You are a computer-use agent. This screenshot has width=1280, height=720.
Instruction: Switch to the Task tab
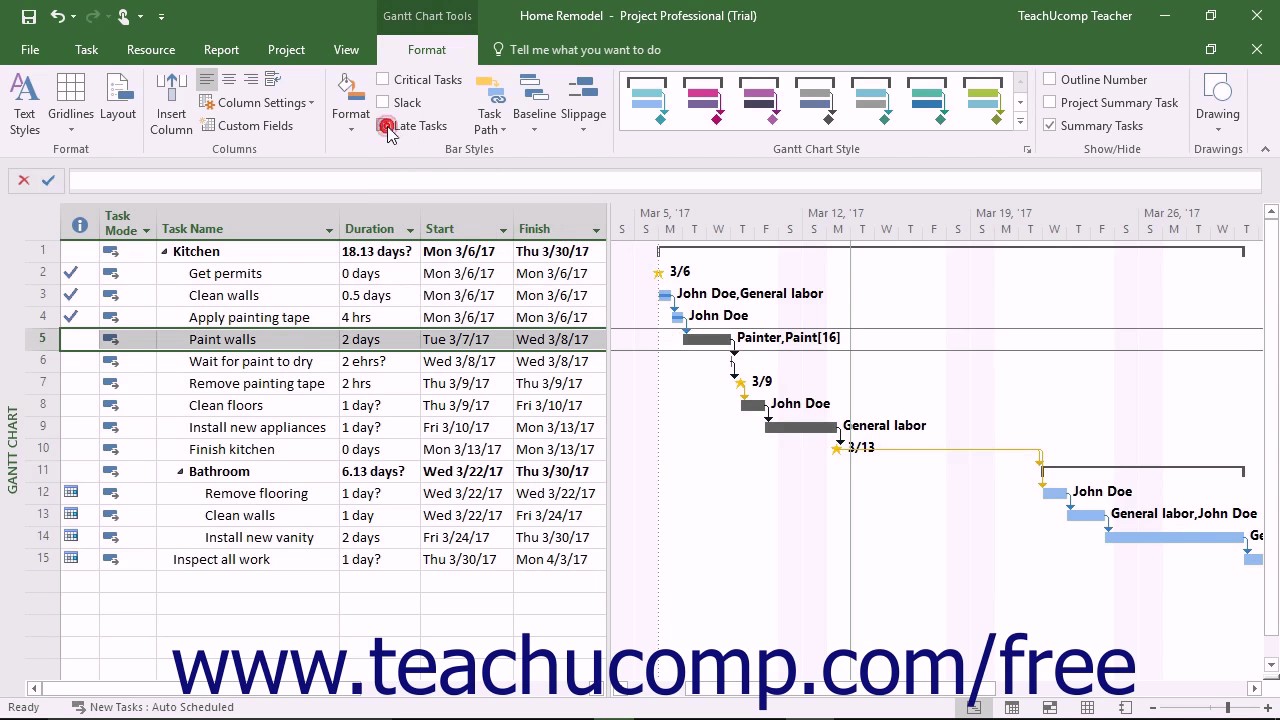[86, 50]
